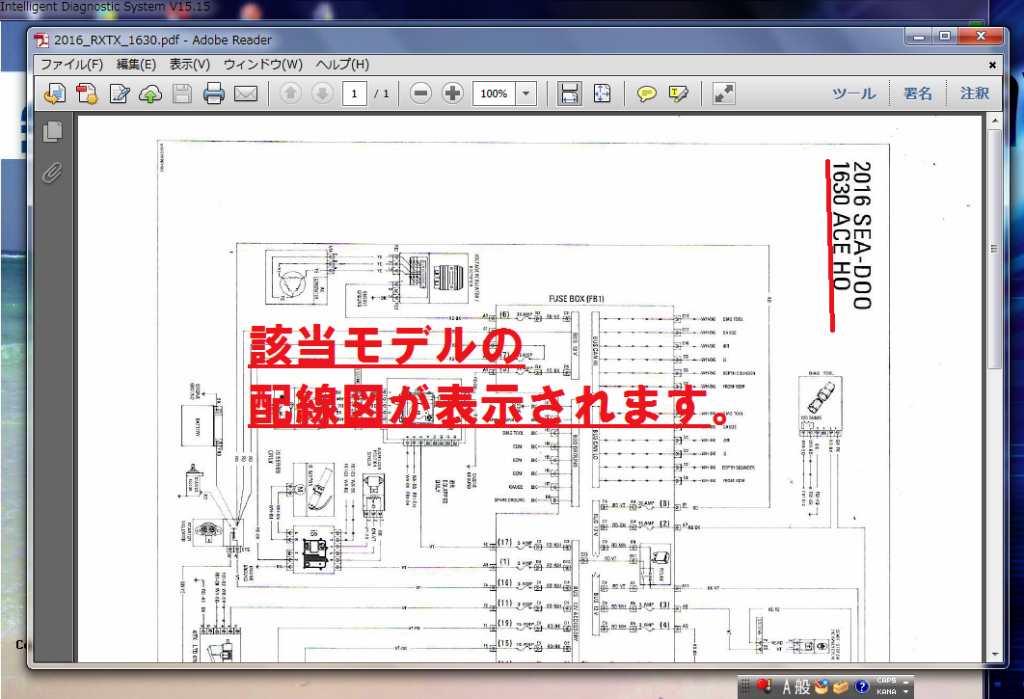Screen dimensions: 1024x699
Task: Print the document with the printer icon
Action: [214, 93]
